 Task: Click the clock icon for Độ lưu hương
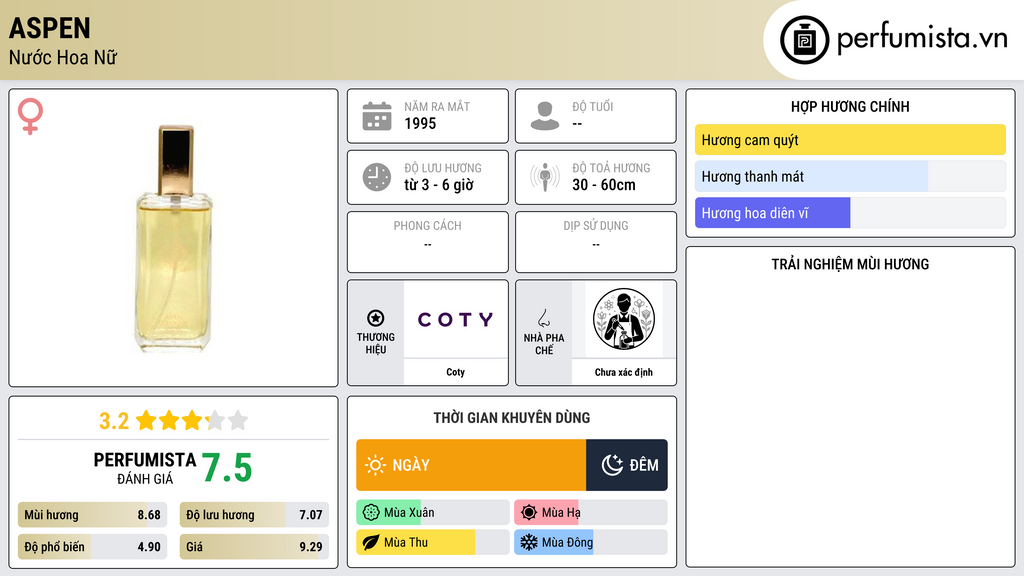click(x=377, y=177)
